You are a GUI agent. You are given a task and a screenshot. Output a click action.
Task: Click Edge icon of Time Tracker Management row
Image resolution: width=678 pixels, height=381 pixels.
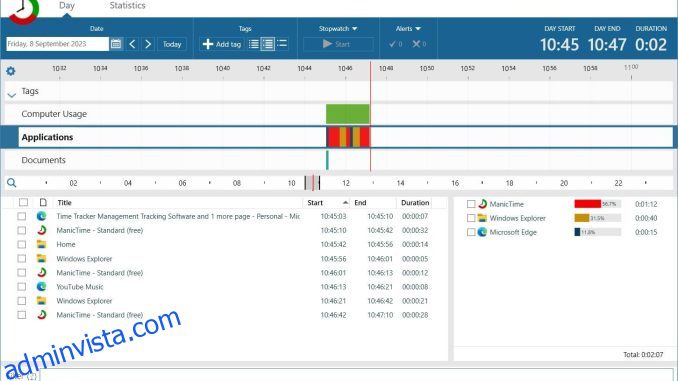(x=42, y=216)
